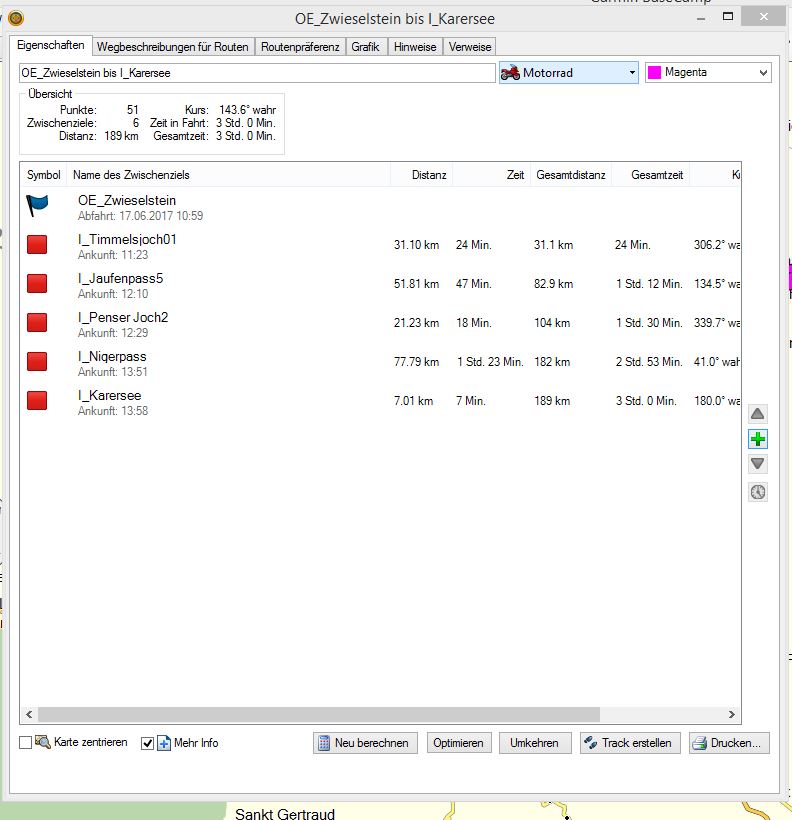Switch to the Routenpräferenz tab

tap(300, 47)
